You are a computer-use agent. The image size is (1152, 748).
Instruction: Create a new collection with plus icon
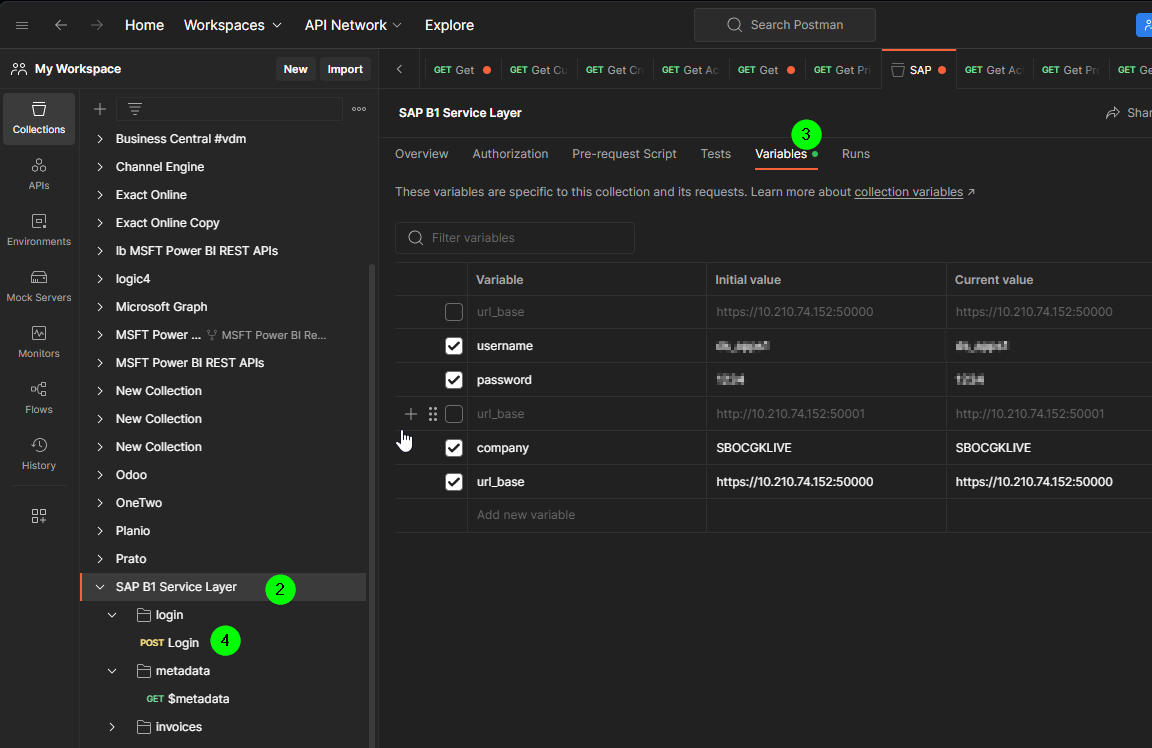(x=100, y=109)
